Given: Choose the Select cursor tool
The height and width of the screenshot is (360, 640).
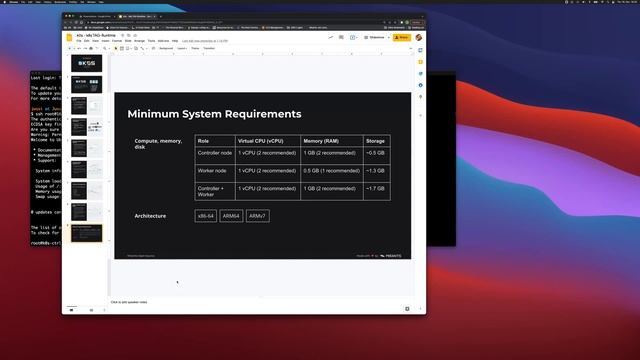Looking at the screenshot, I should point(116,49).
